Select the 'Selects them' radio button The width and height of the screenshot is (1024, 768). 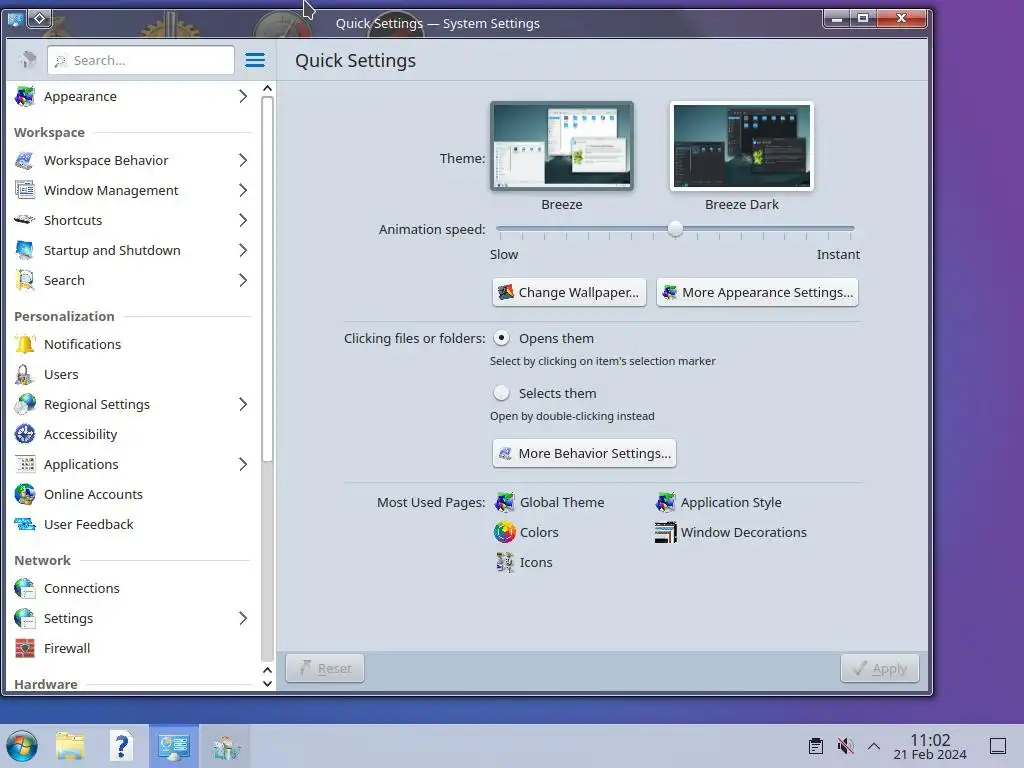coord(501,393)
